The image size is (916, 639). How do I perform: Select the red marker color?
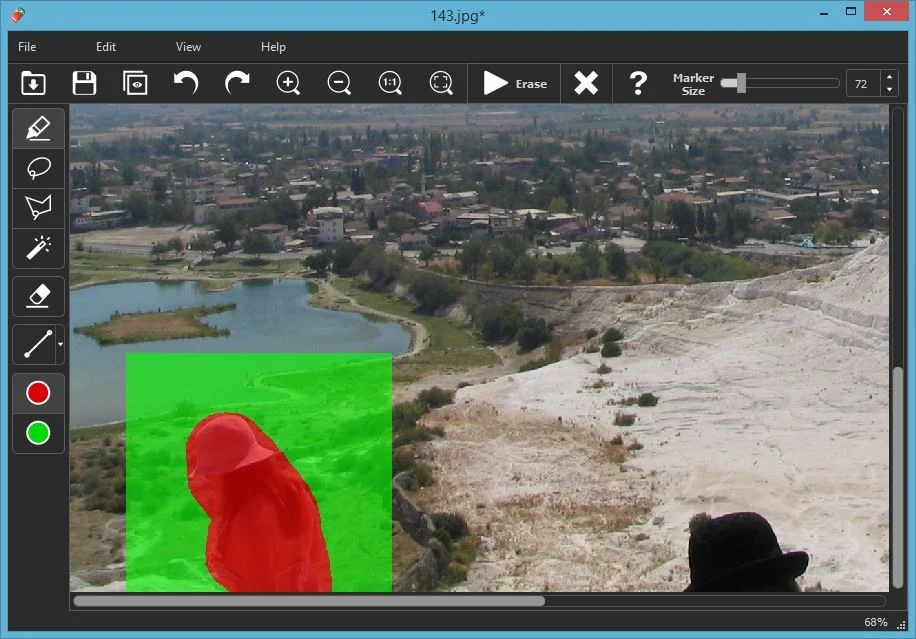38,393
